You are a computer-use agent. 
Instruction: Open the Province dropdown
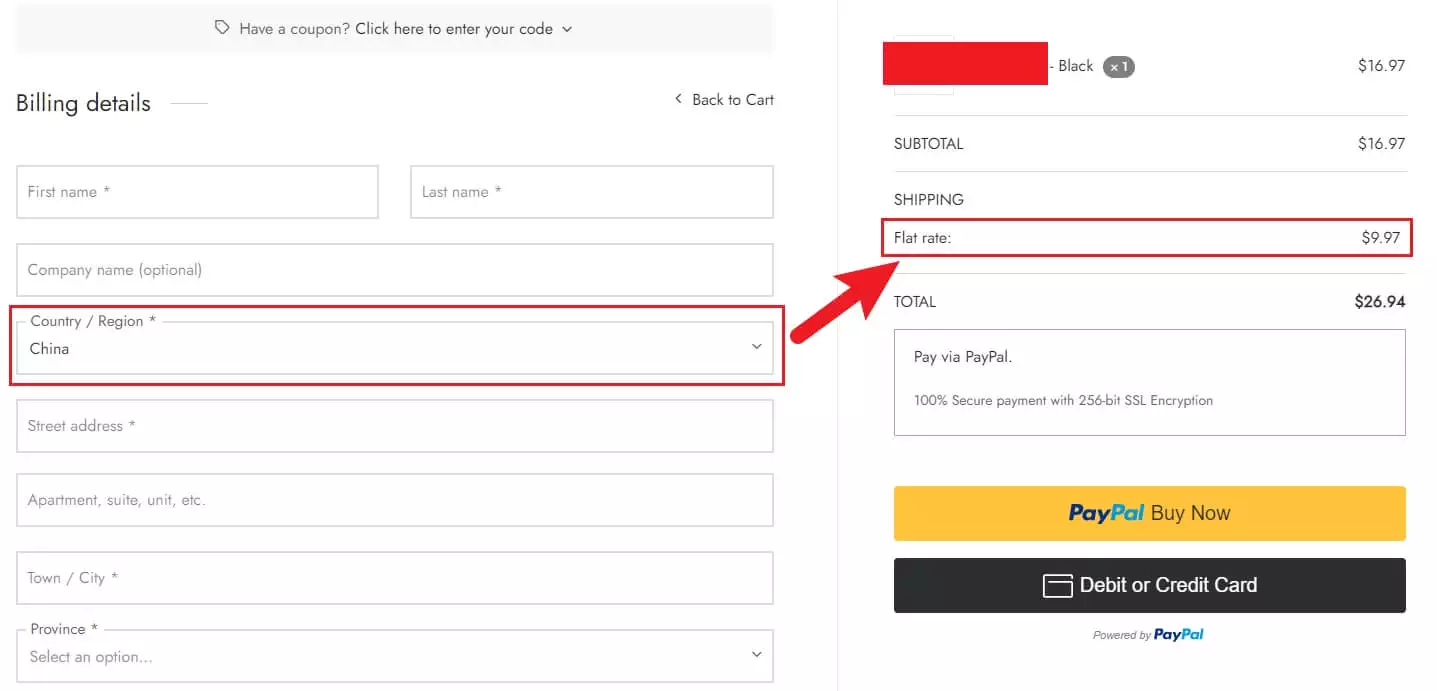point(395,656)
